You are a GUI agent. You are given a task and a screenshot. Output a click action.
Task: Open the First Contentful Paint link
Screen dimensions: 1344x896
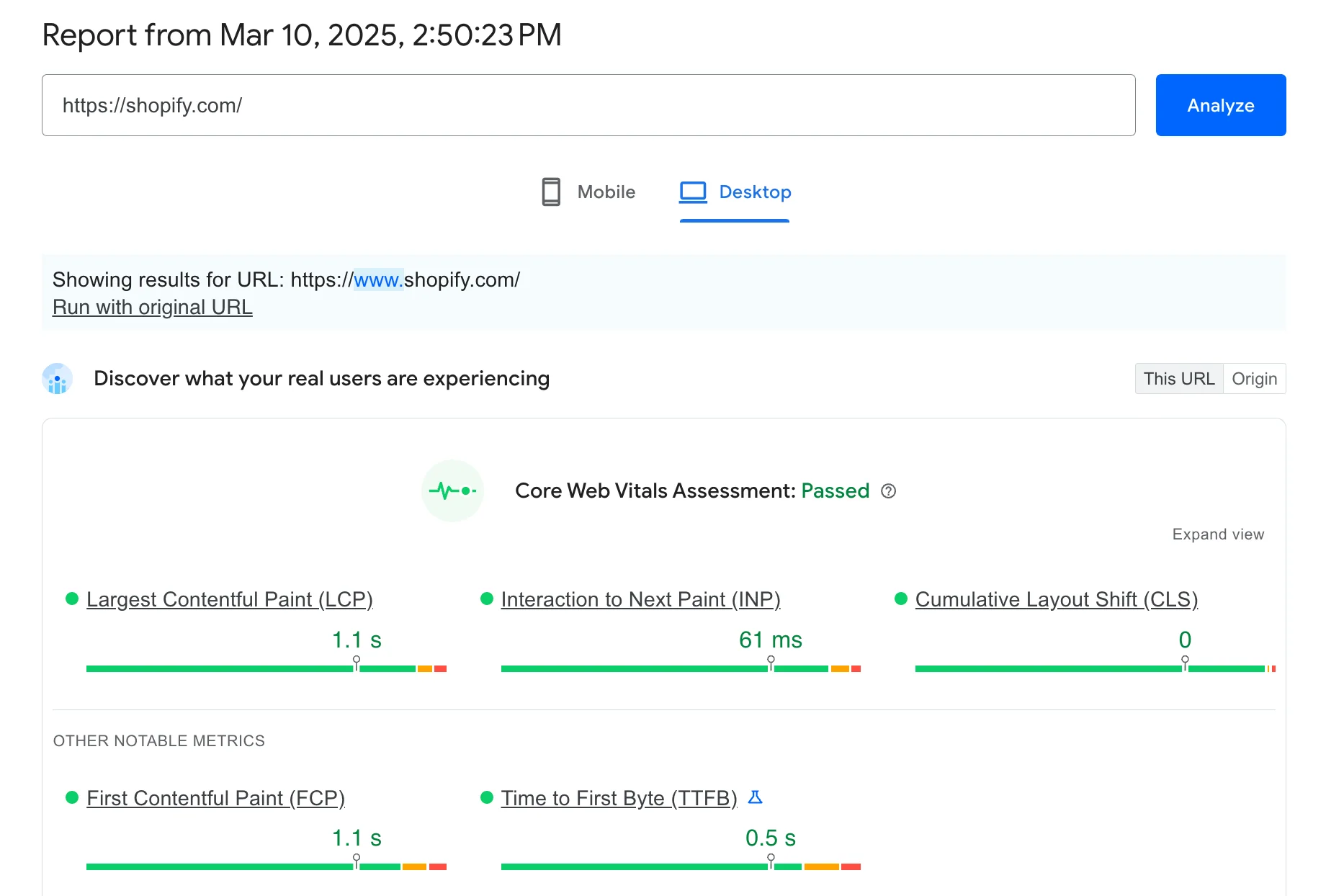pyautogui.click(x=215, y=798)
